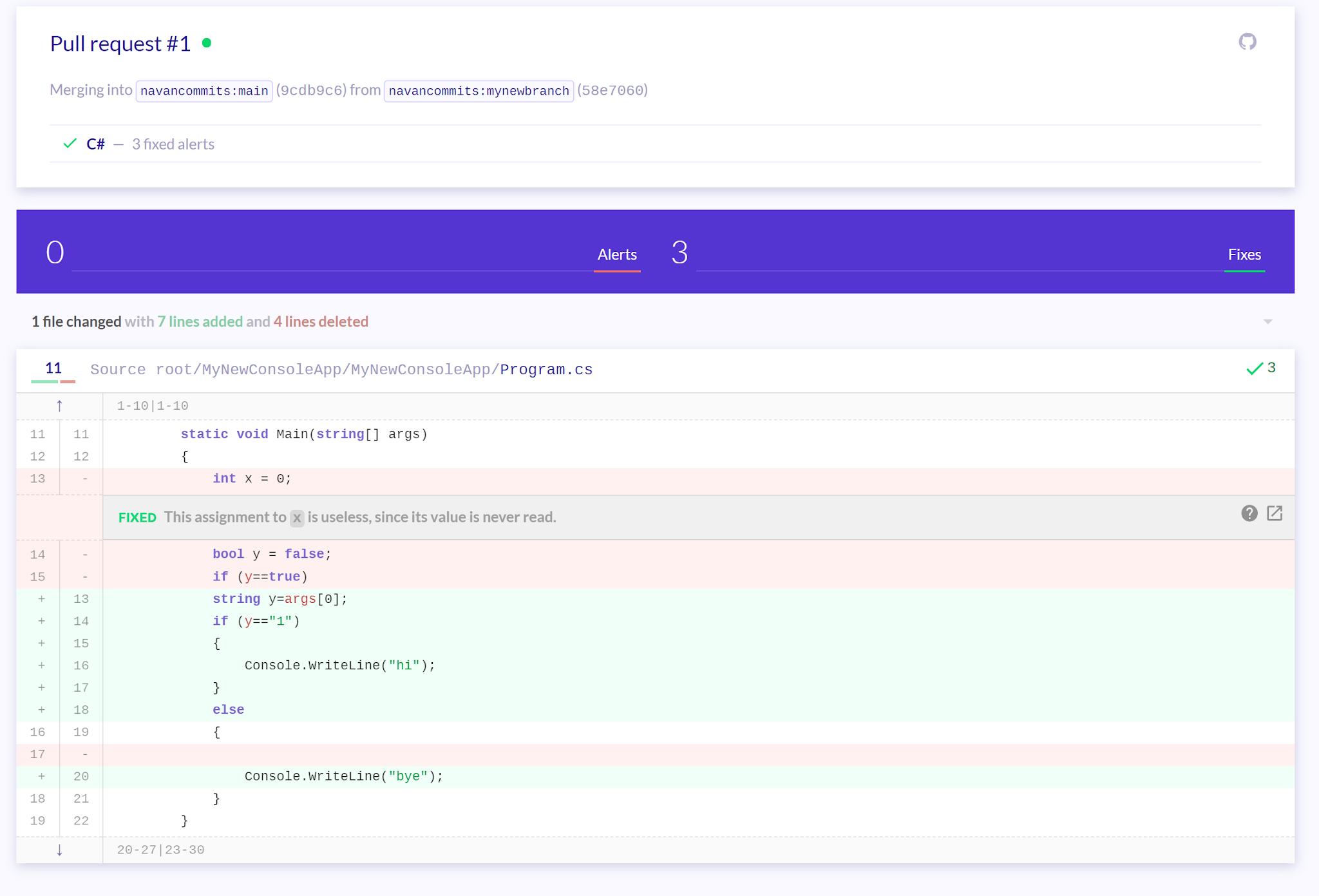Collapse changed files with dropdown triangle
1319x896 pixels.
[x=1267, y=321]
